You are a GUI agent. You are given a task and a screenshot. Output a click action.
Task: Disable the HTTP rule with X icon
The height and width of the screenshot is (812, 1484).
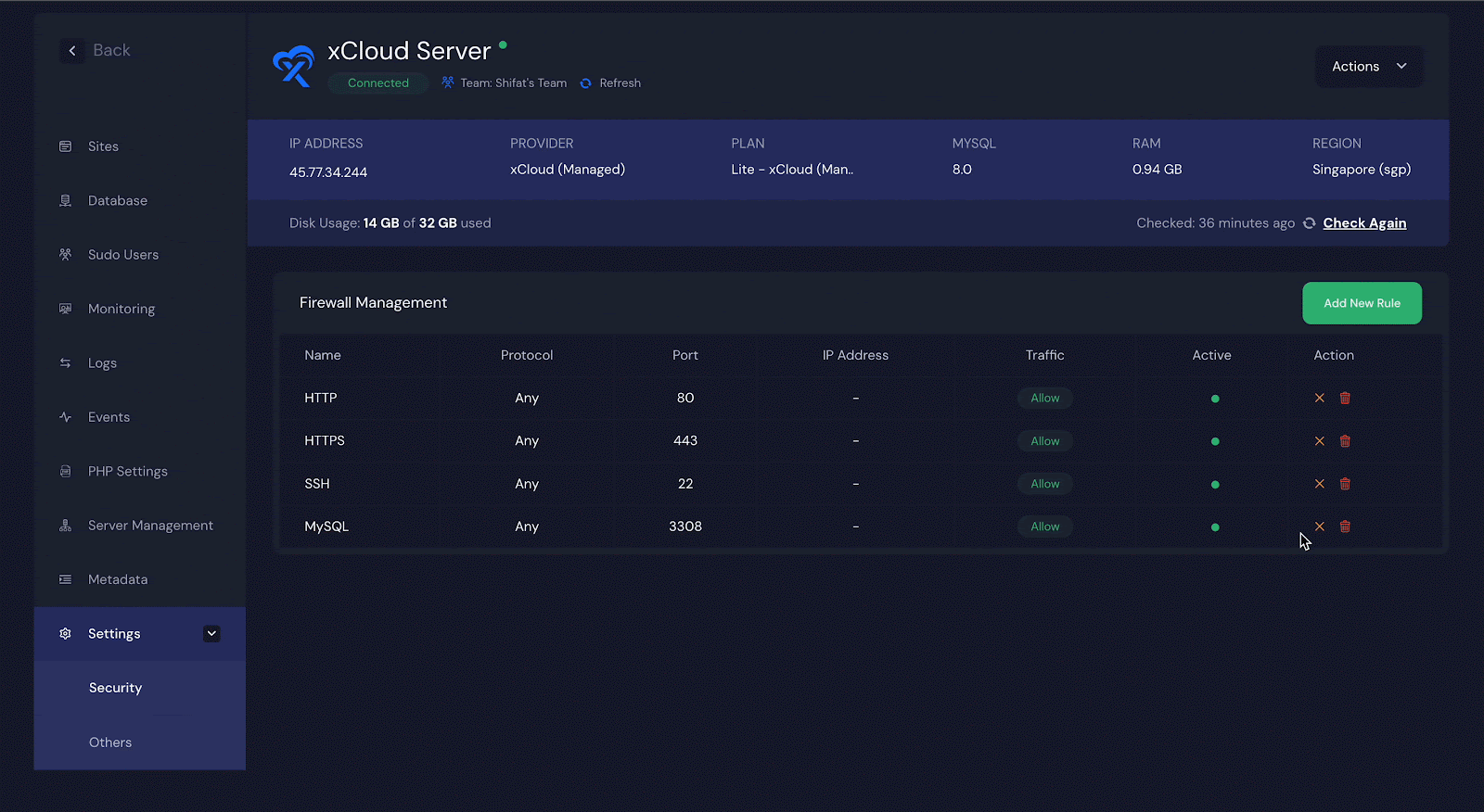[1319, 398]
